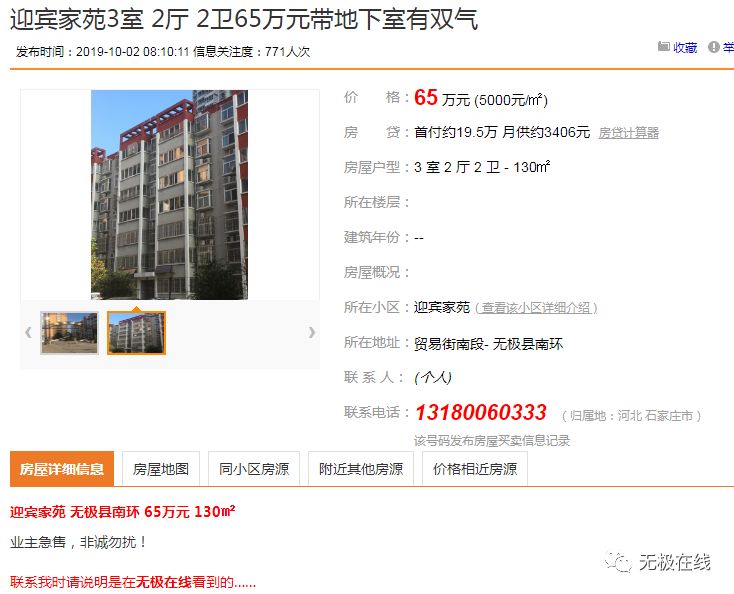734x594 pixels.
Task: Click the 迎宾家苑 community name
Action: pyautogui.click(x=442, y=307)
